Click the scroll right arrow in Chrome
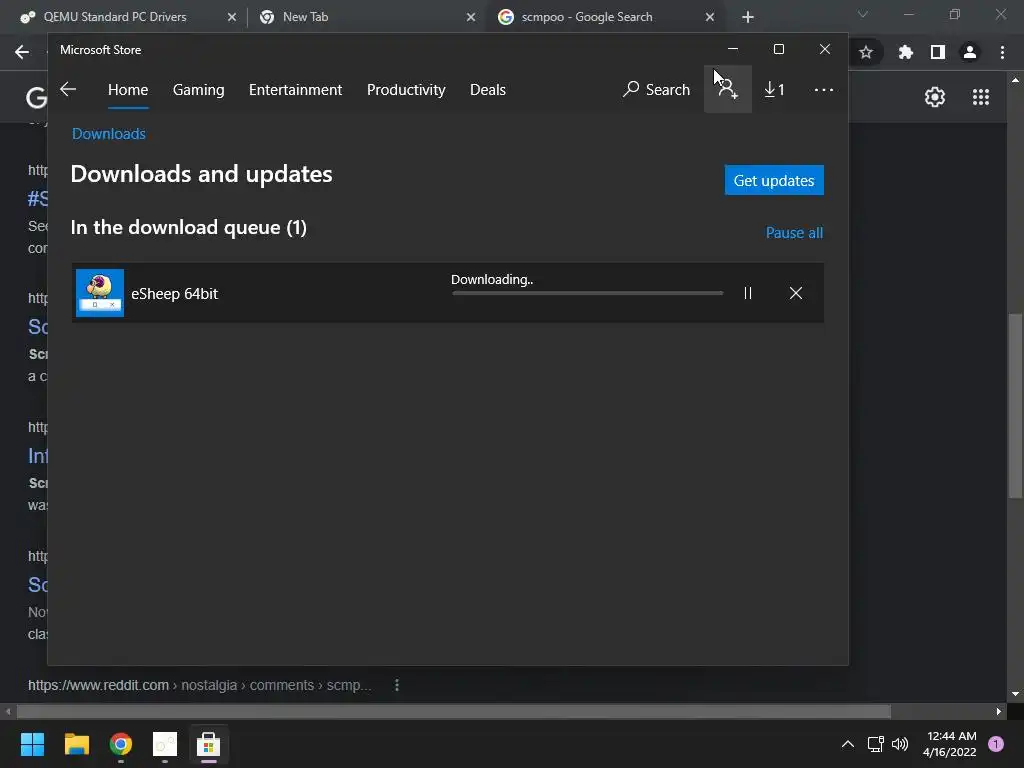Image resolution: width=1024 pixels, height=768 pixels. coord(999,711)
